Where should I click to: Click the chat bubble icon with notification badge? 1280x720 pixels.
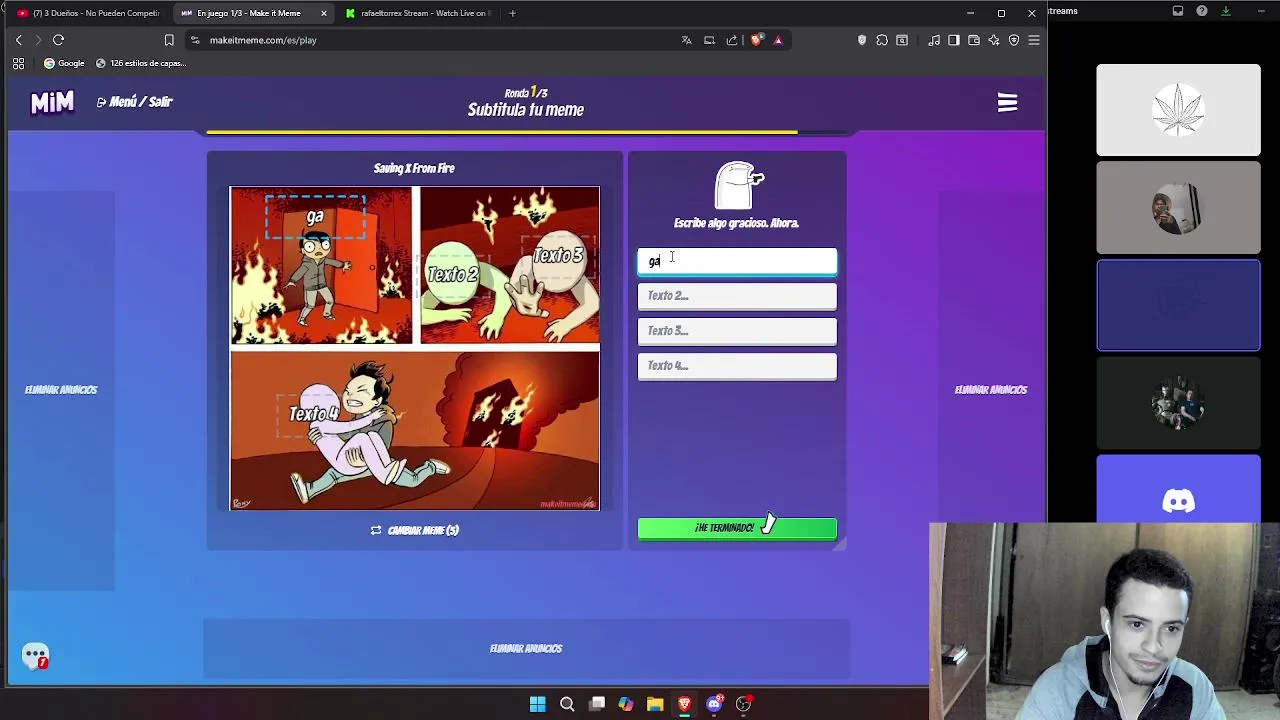click(35, 657)
